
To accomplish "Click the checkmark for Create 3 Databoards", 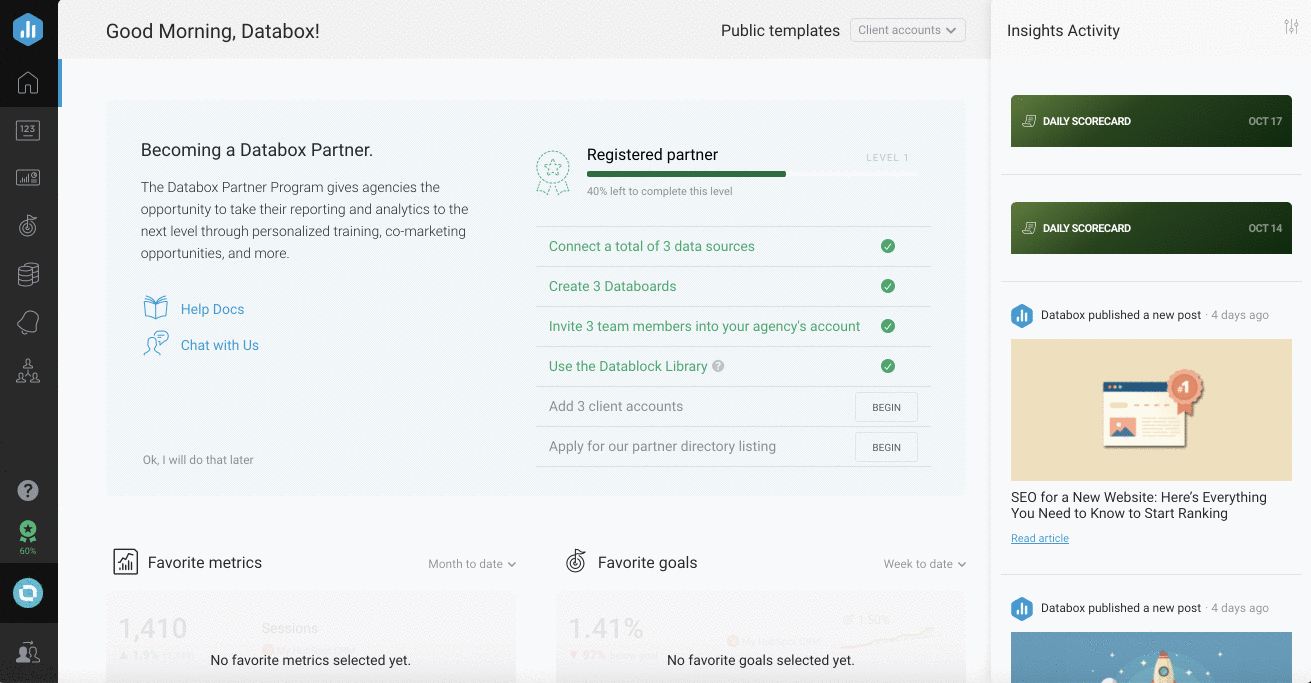I will [x=887, y=286].
